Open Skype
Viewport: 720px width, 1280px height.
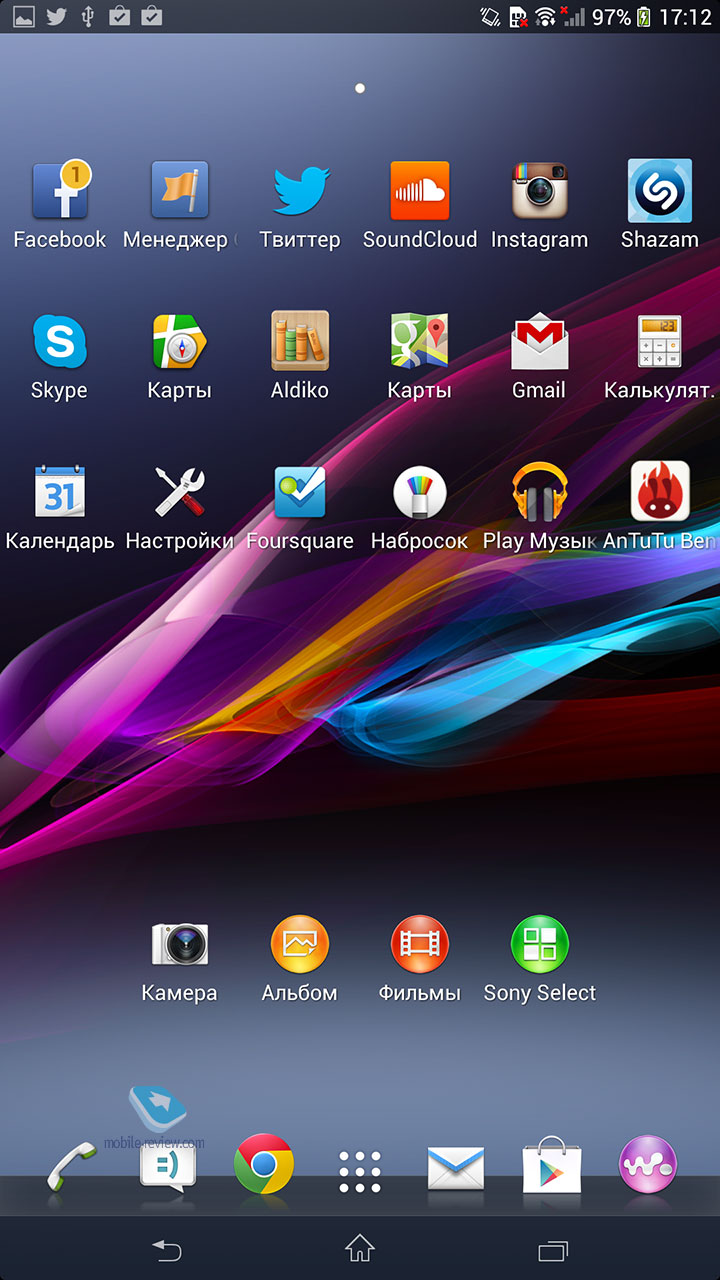coord(60,341)
